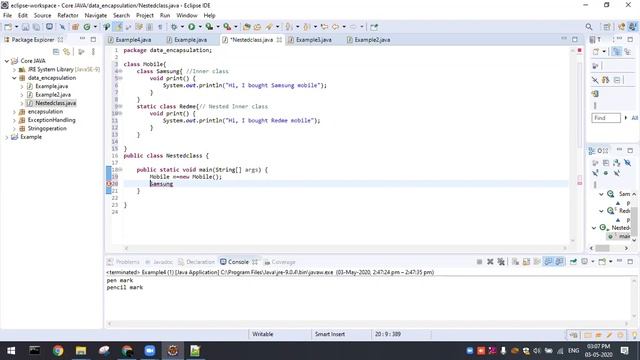Click the Package Explorer View Menu icon

[x=93, y=52]
